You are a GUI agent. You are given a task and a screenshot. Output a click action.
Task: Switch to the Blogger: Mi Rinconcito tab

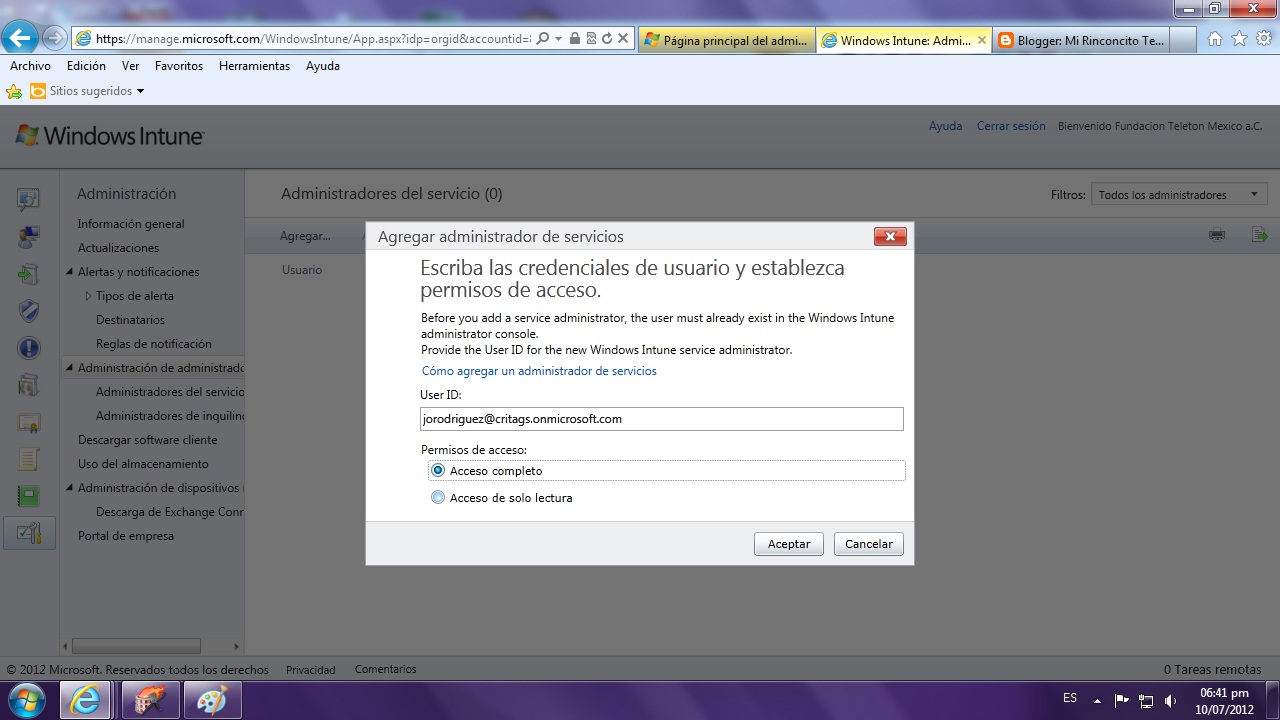(1082, 40)
